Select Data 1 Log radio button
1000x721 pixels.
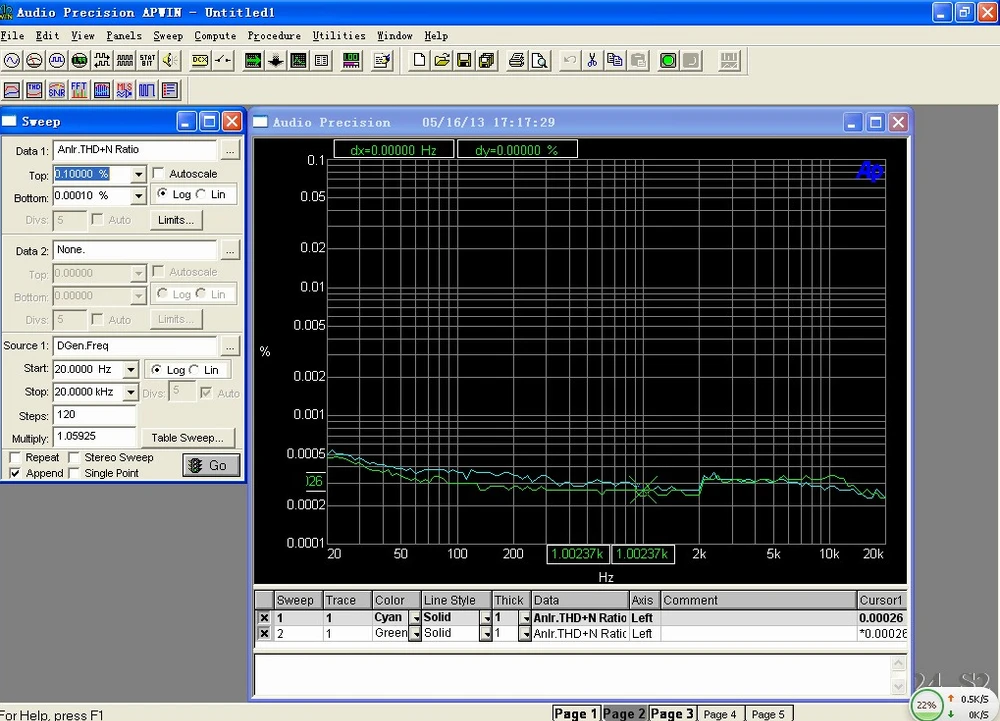coord(163,194)
